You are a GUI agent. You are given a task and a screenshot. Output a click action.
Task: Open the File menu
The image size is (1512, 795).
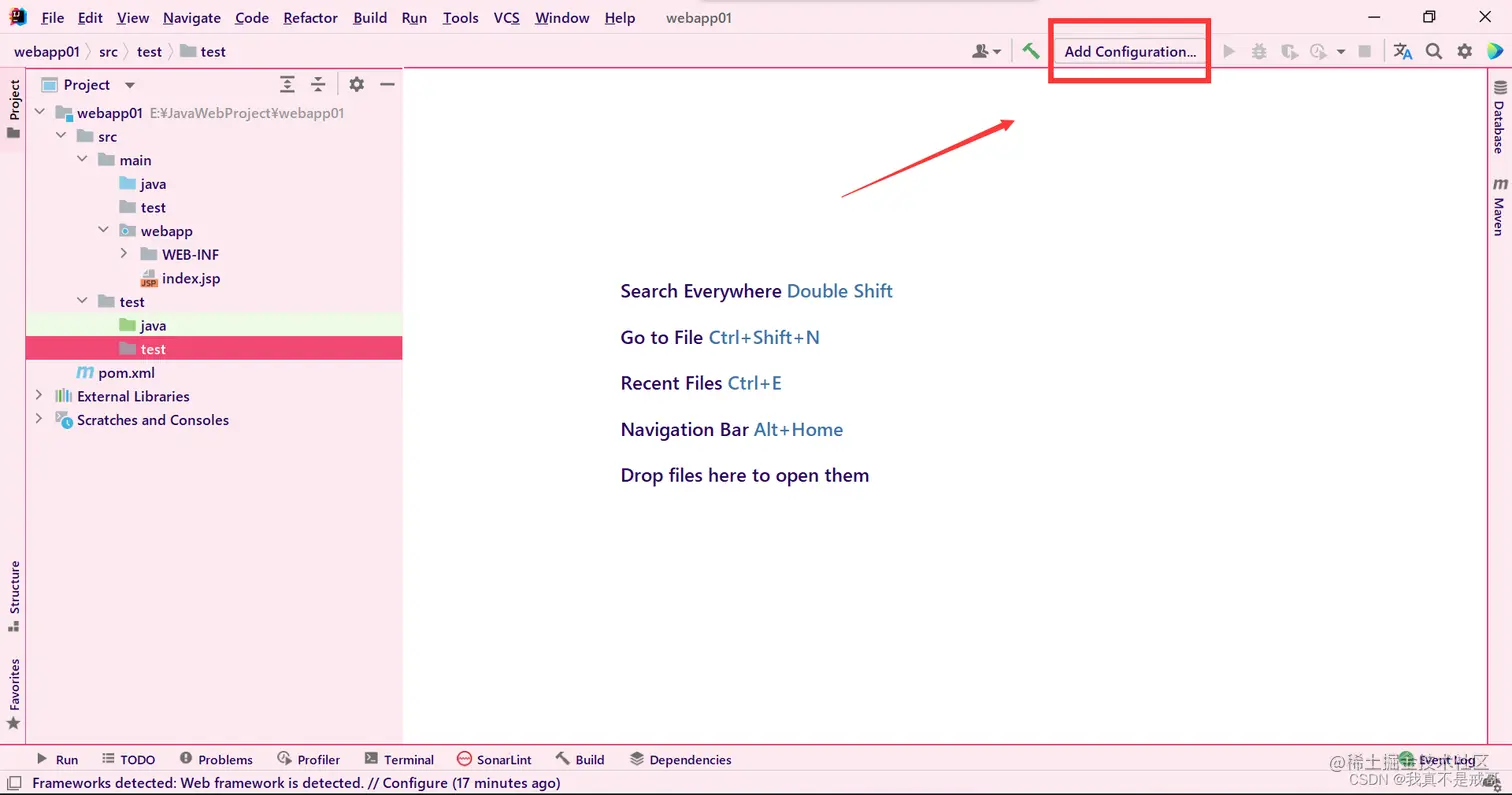point(53,18)
